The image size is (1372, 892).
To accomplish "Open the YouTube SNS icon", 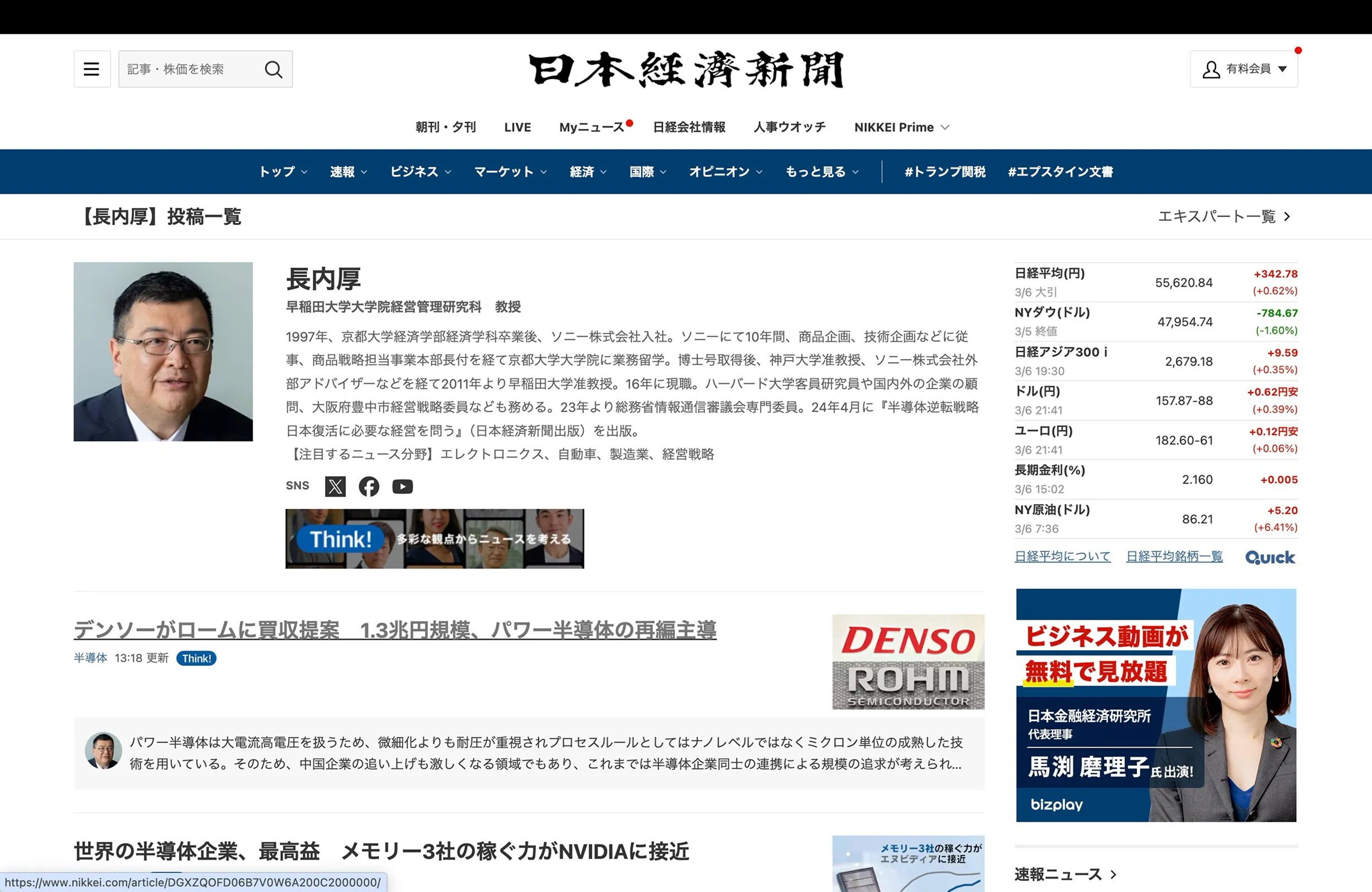I will click(402, 487).
